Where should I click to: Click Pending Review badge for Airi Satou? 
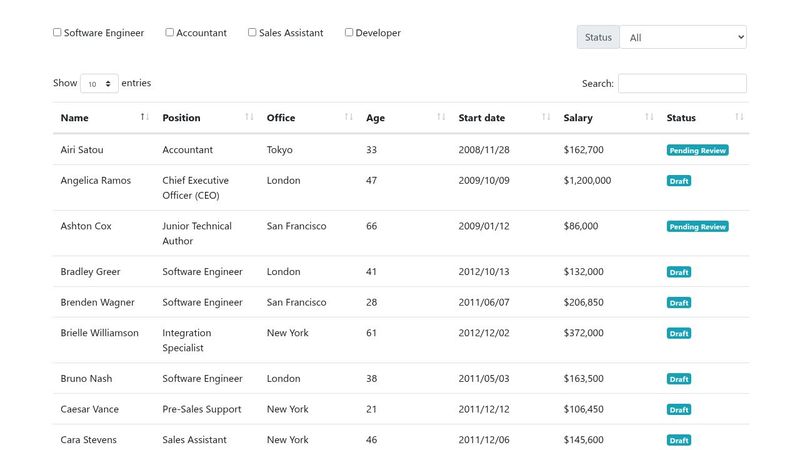(x=697, y=151)
